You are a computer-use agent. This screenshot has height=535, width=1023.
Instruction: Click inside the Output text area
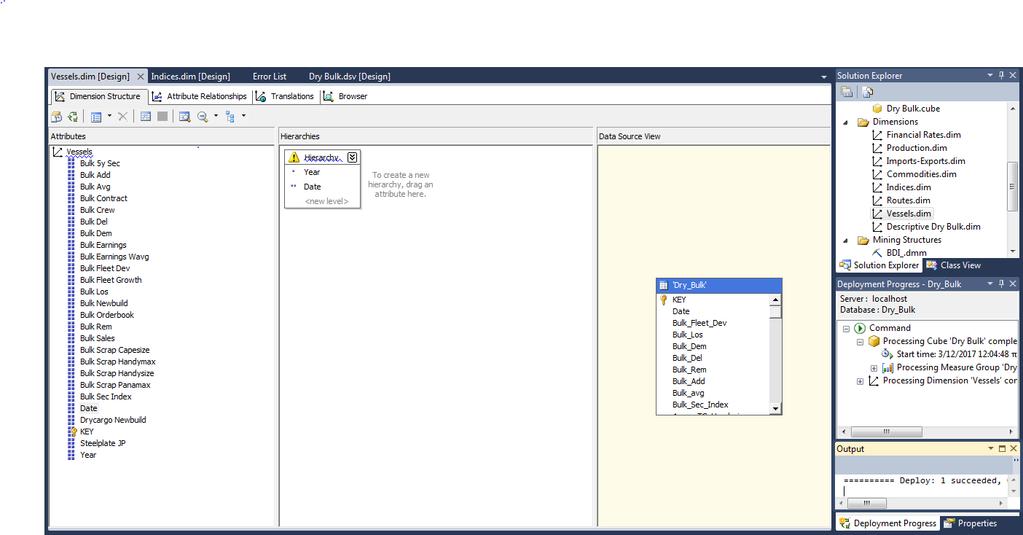(x=922, y=485)
